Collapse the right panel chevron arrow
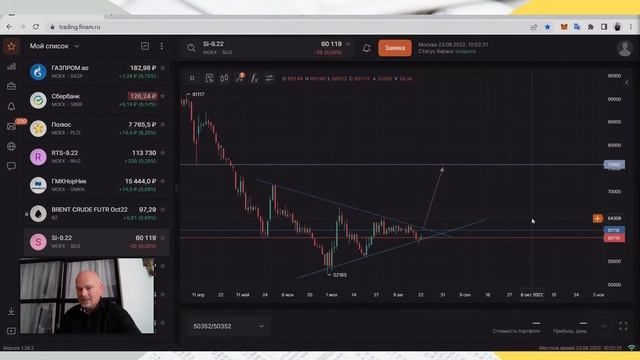640x360 pixels. click(627, 83)
